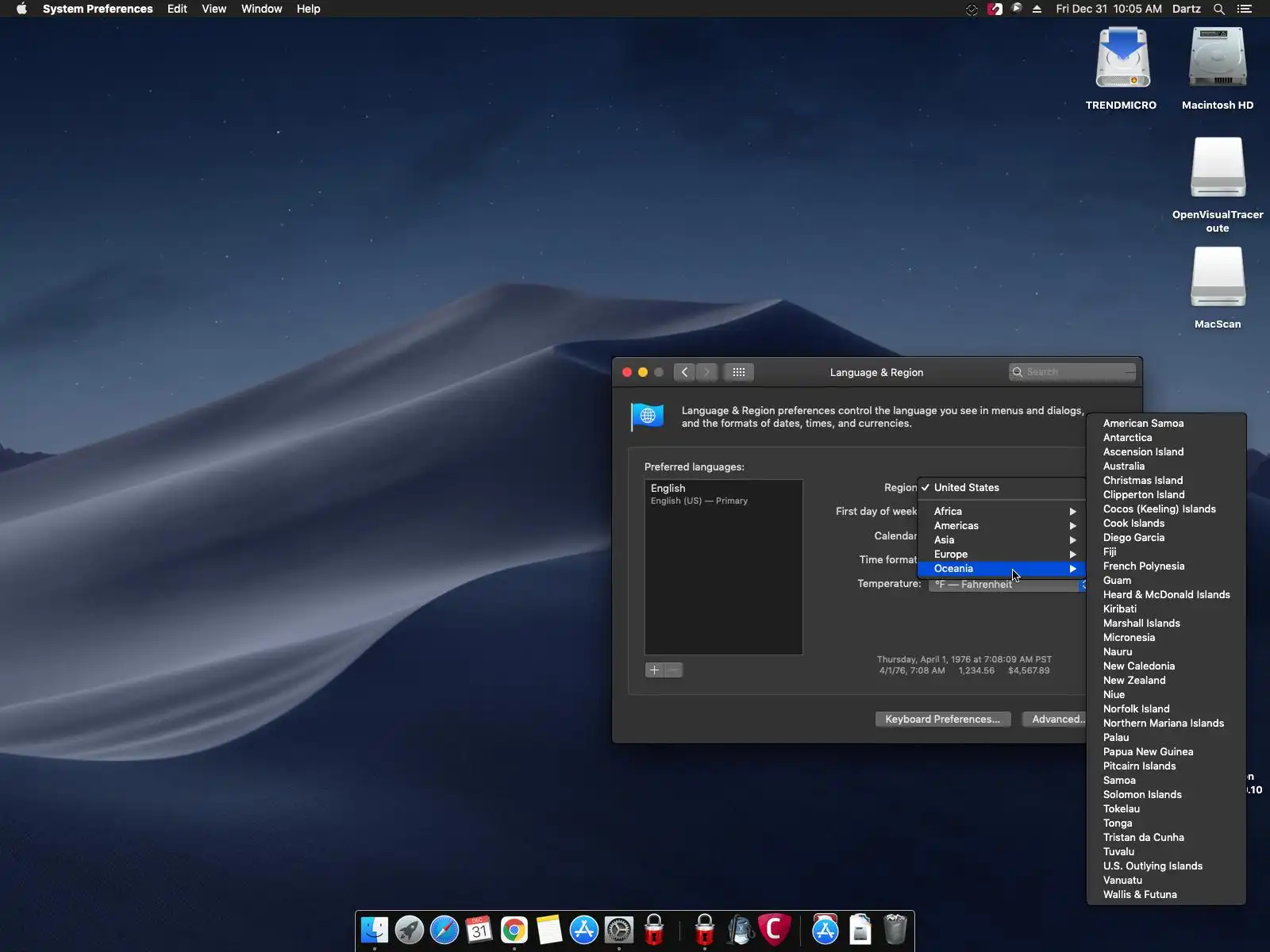
Task: Expand the Asia region submenu
Action: 1002,540
